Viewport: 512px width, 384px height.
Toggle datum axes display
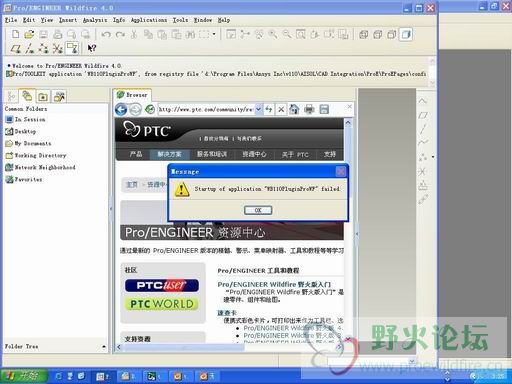(30, 49)
